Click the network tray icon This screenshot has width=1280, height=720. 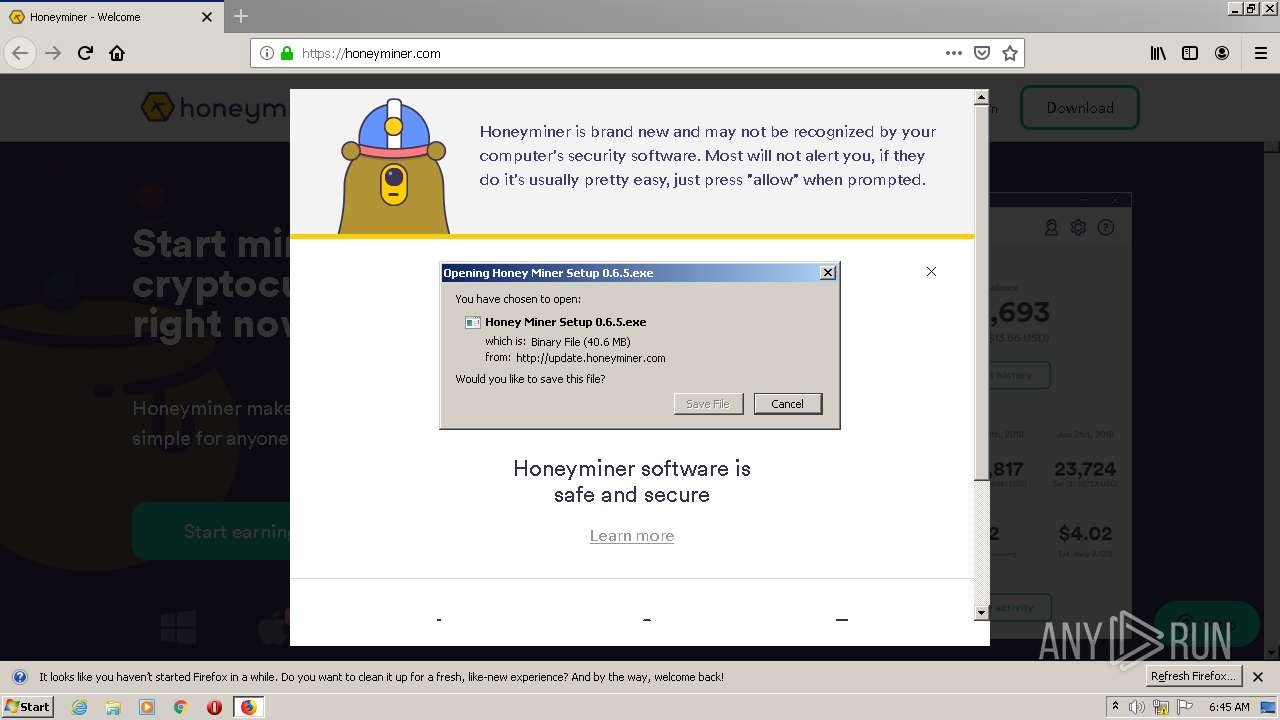point(1161,707)
